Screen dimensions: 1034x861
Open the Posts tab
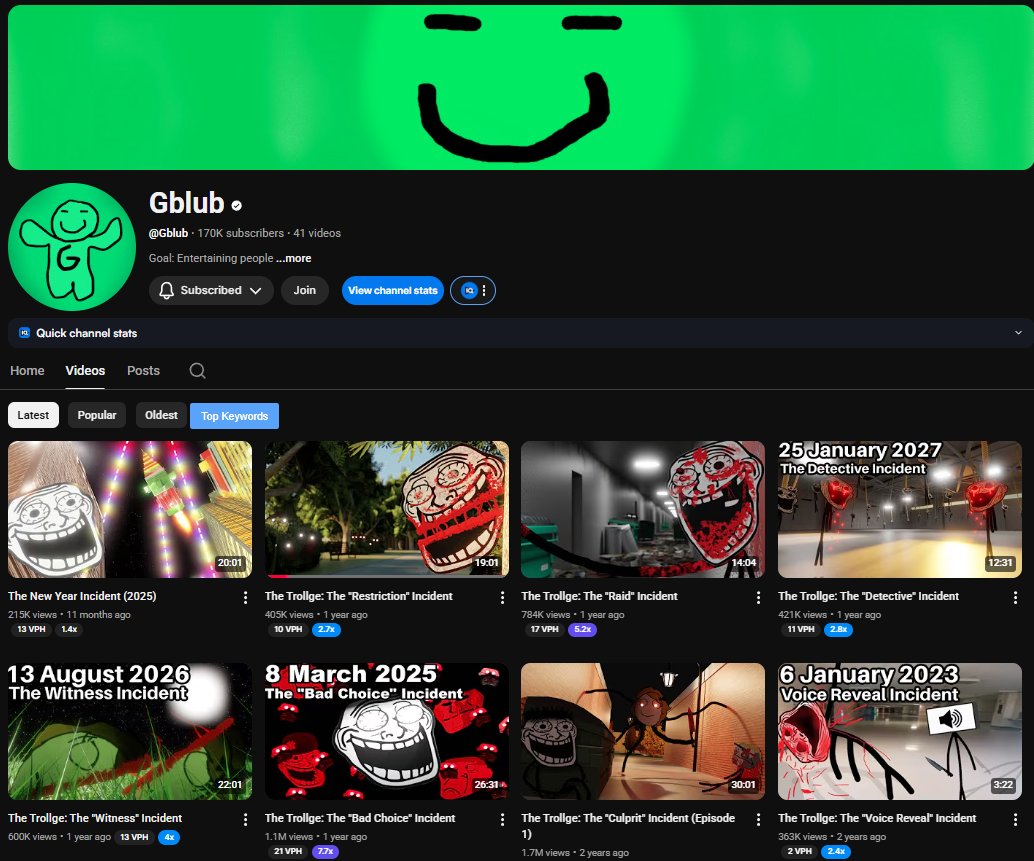pos(143,371)
